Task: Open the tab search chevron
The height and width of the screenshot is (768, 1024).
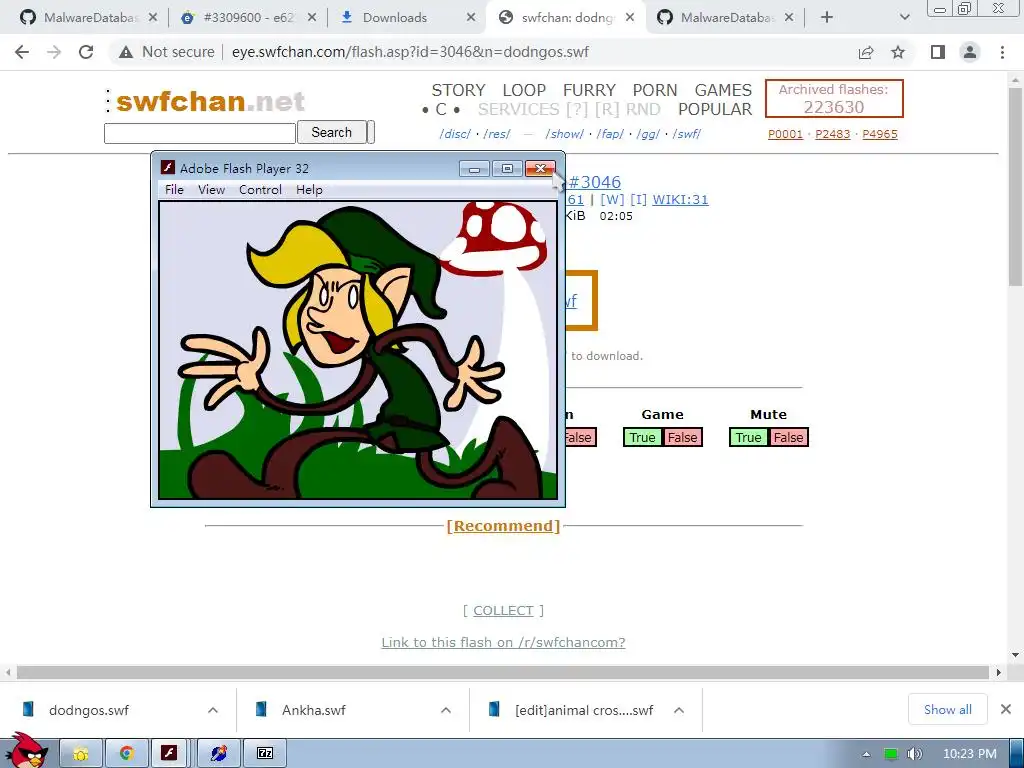Action: (904, 18)
